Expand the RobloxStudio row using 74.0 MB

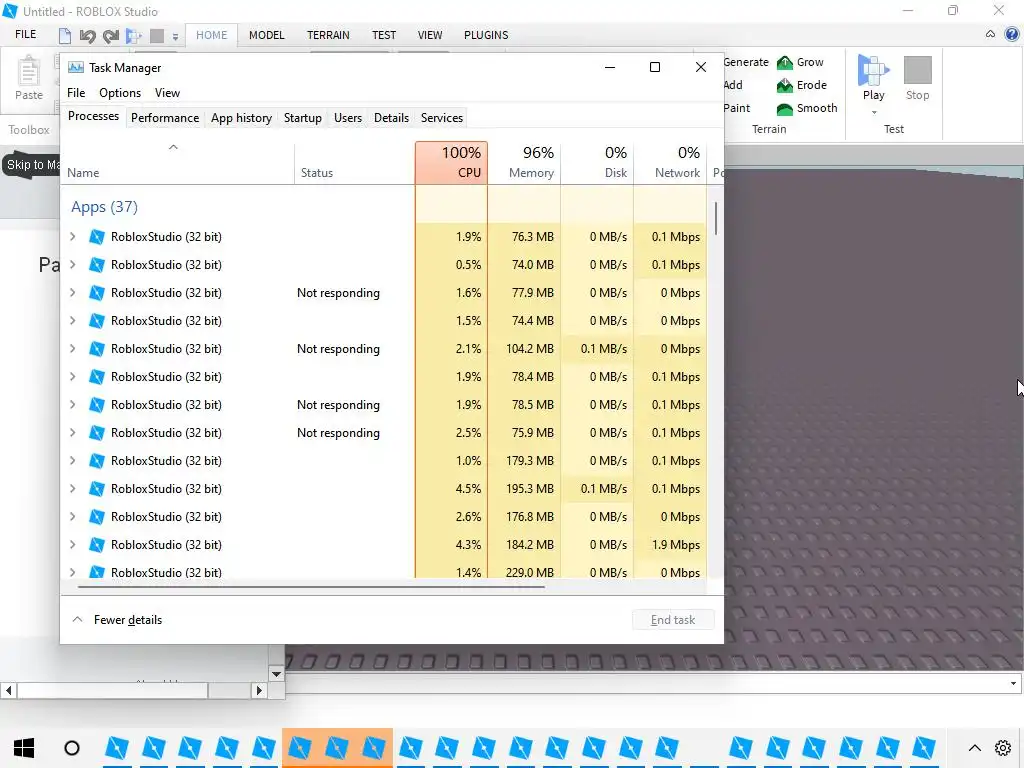[x=72, y=264]
